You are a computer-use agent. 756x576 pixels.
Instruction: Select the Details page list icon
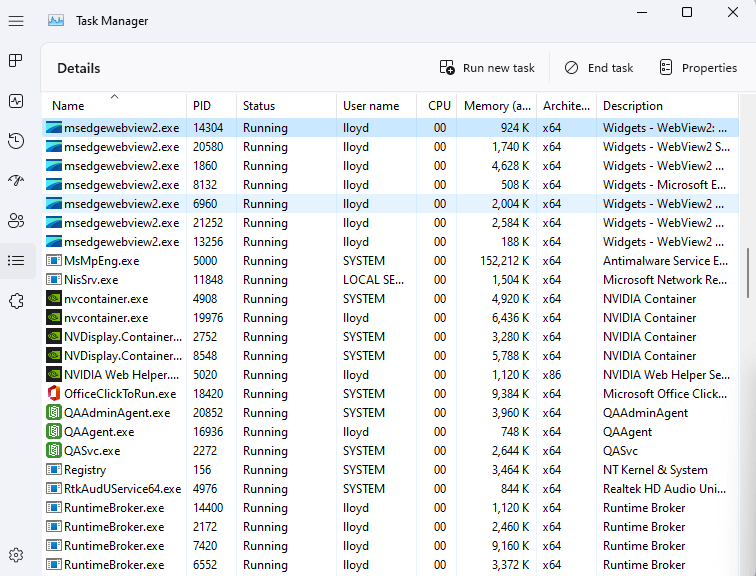(x=16, y=261)
